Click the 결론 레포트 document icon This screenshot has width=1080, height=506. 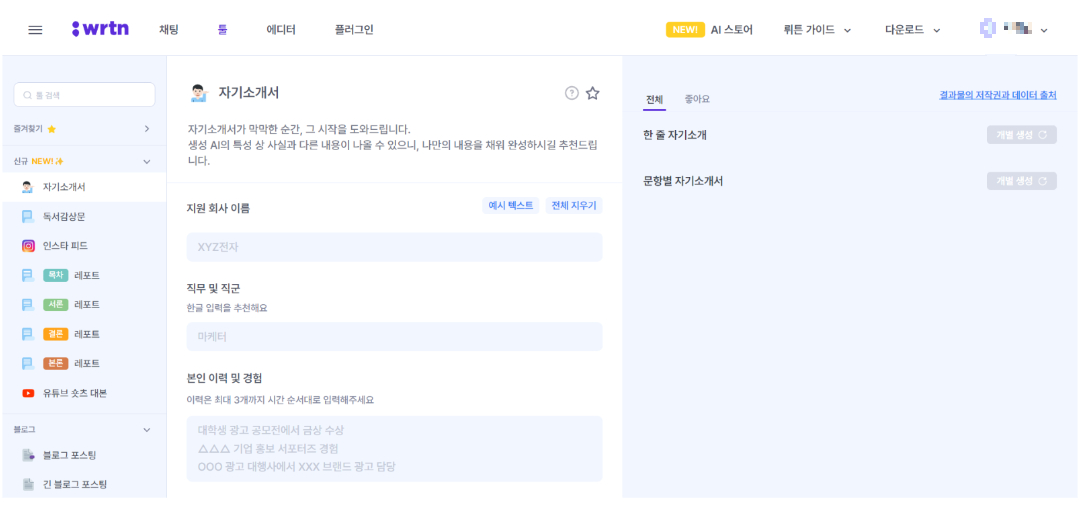pyautogui.click(x=28, y=335)
